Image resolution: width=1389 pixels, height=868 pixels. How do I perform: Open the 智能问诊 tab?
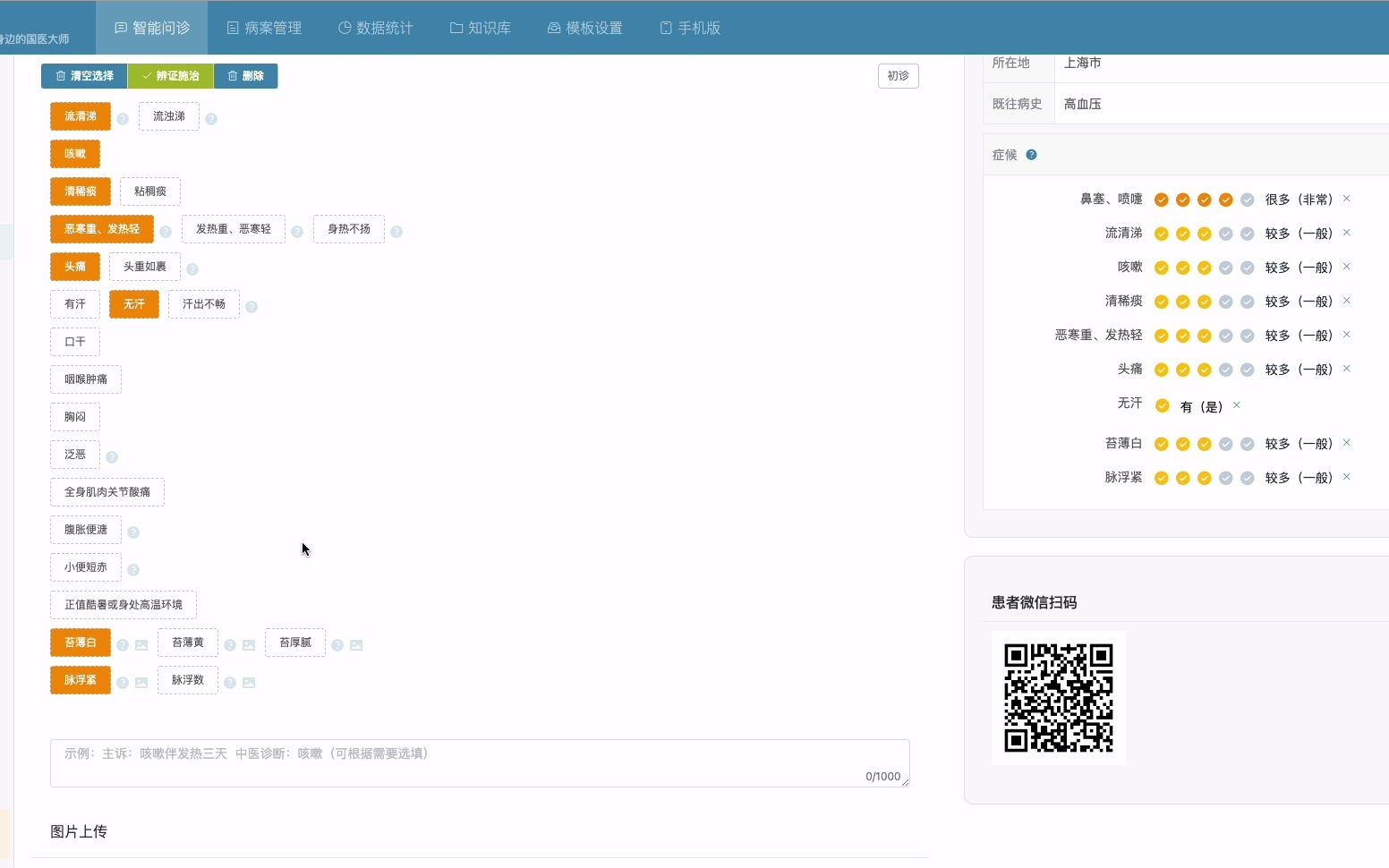pyautogui.click(x=152, y=28)
